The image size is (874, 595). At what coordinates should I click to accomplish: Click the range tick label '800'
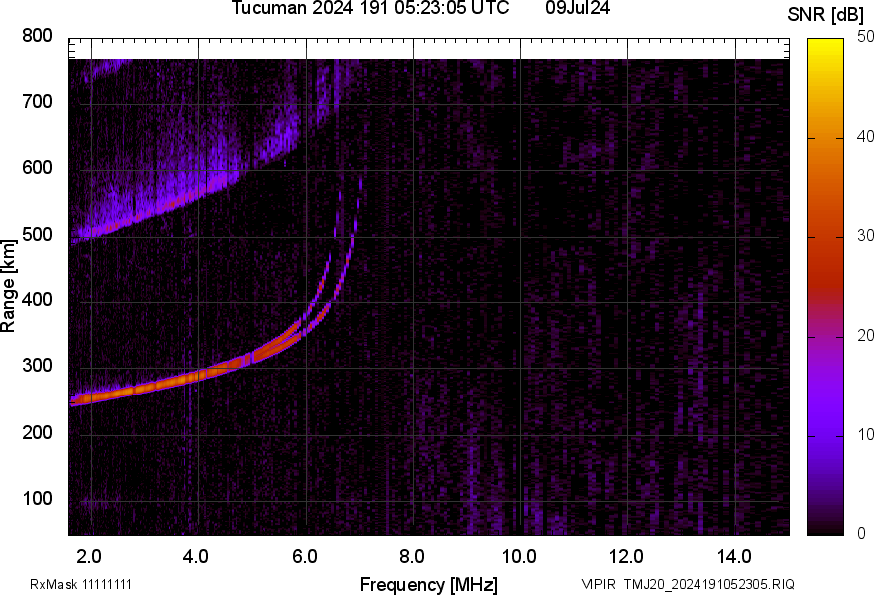tap(37, 36)
